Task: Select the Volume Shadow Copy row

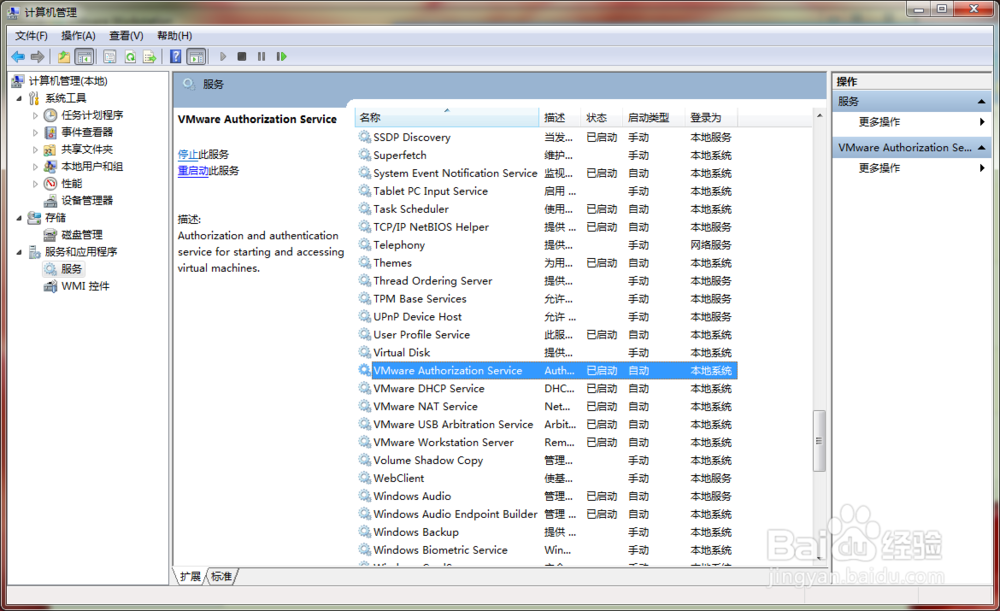Action: click(547, 460)
